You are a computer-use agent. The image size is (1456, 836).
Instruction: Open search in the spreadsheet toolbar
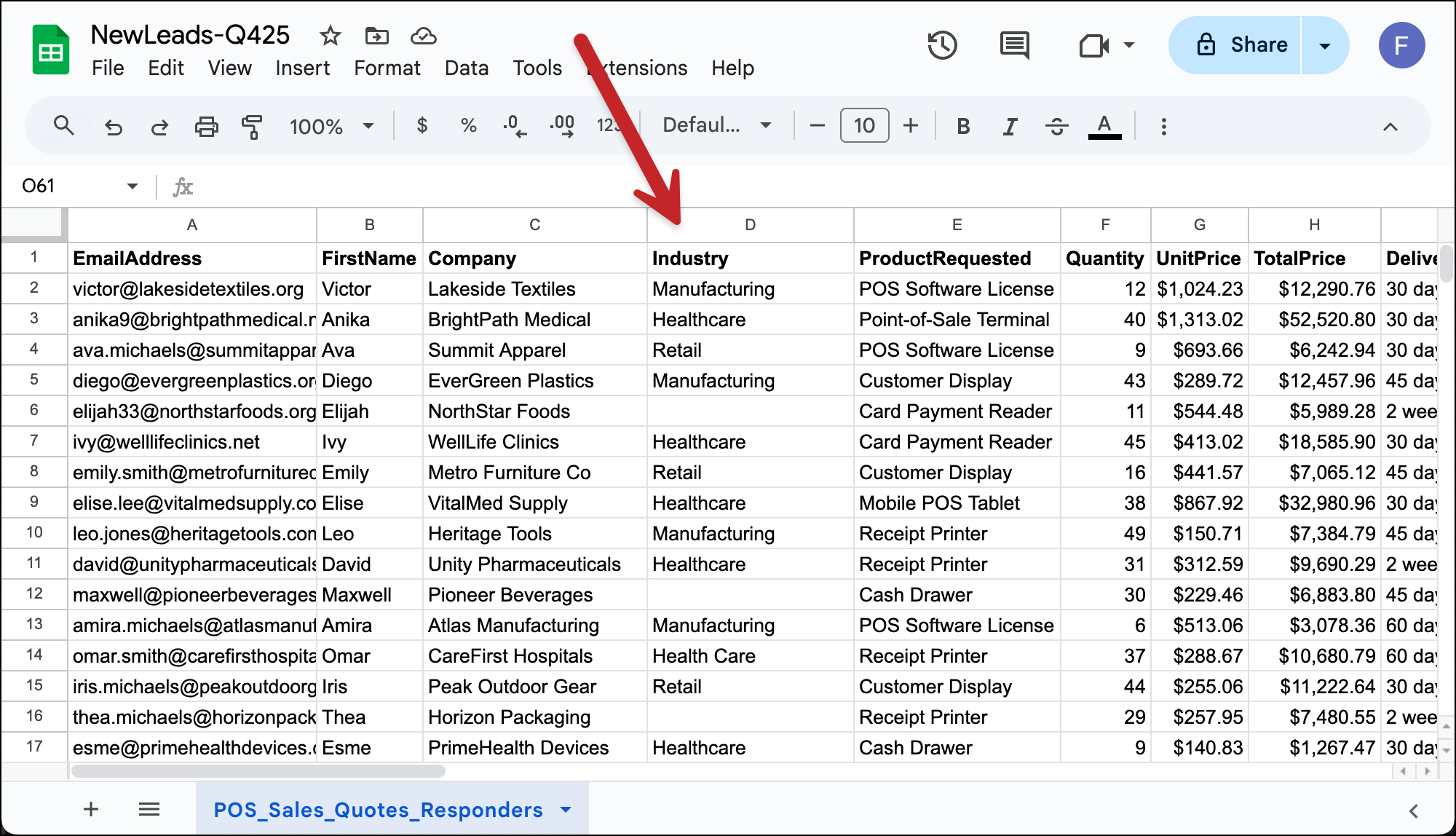pos(64,125)
